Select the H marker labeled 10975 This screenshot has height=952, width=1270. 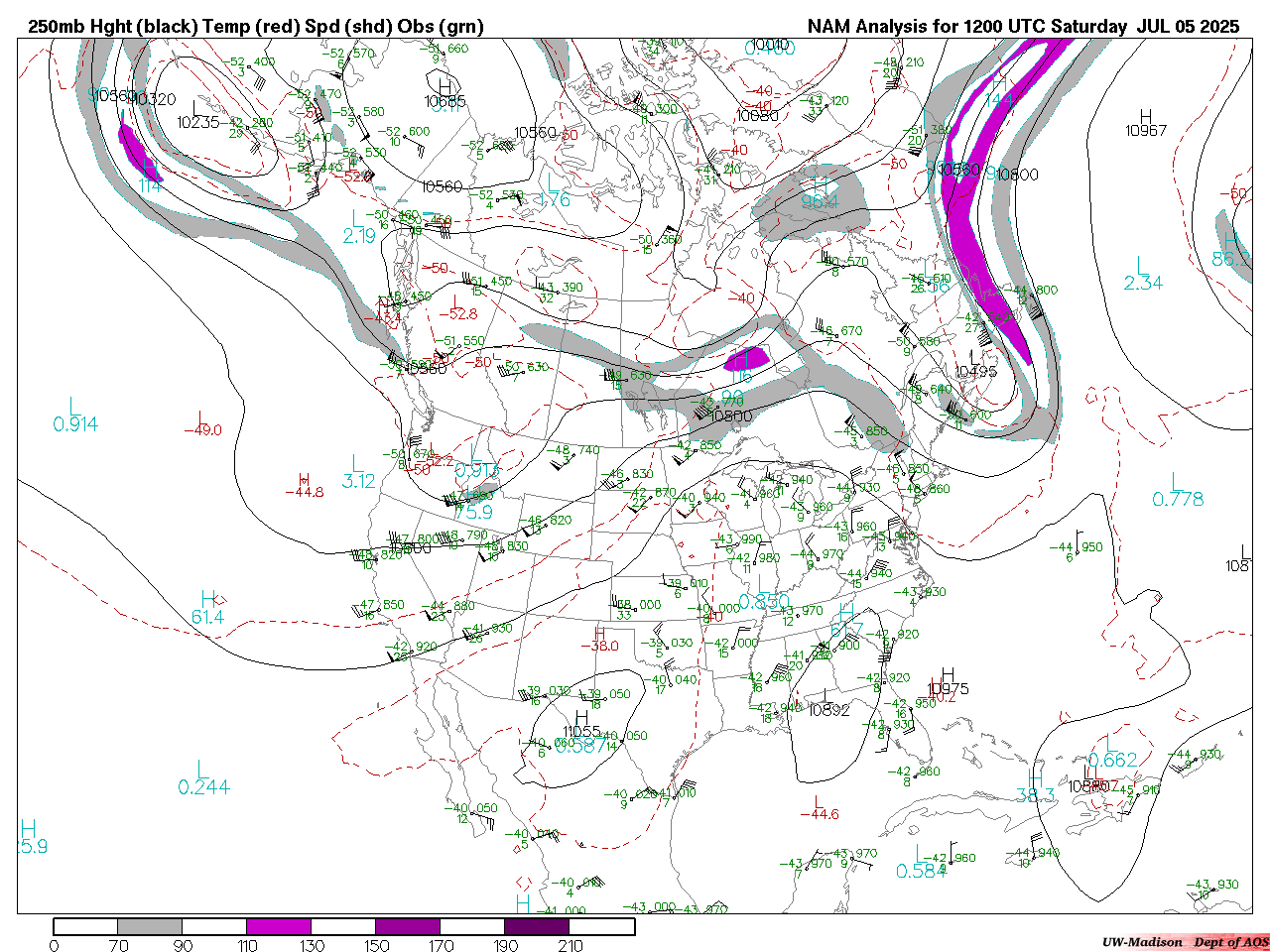tap(948, 675)
